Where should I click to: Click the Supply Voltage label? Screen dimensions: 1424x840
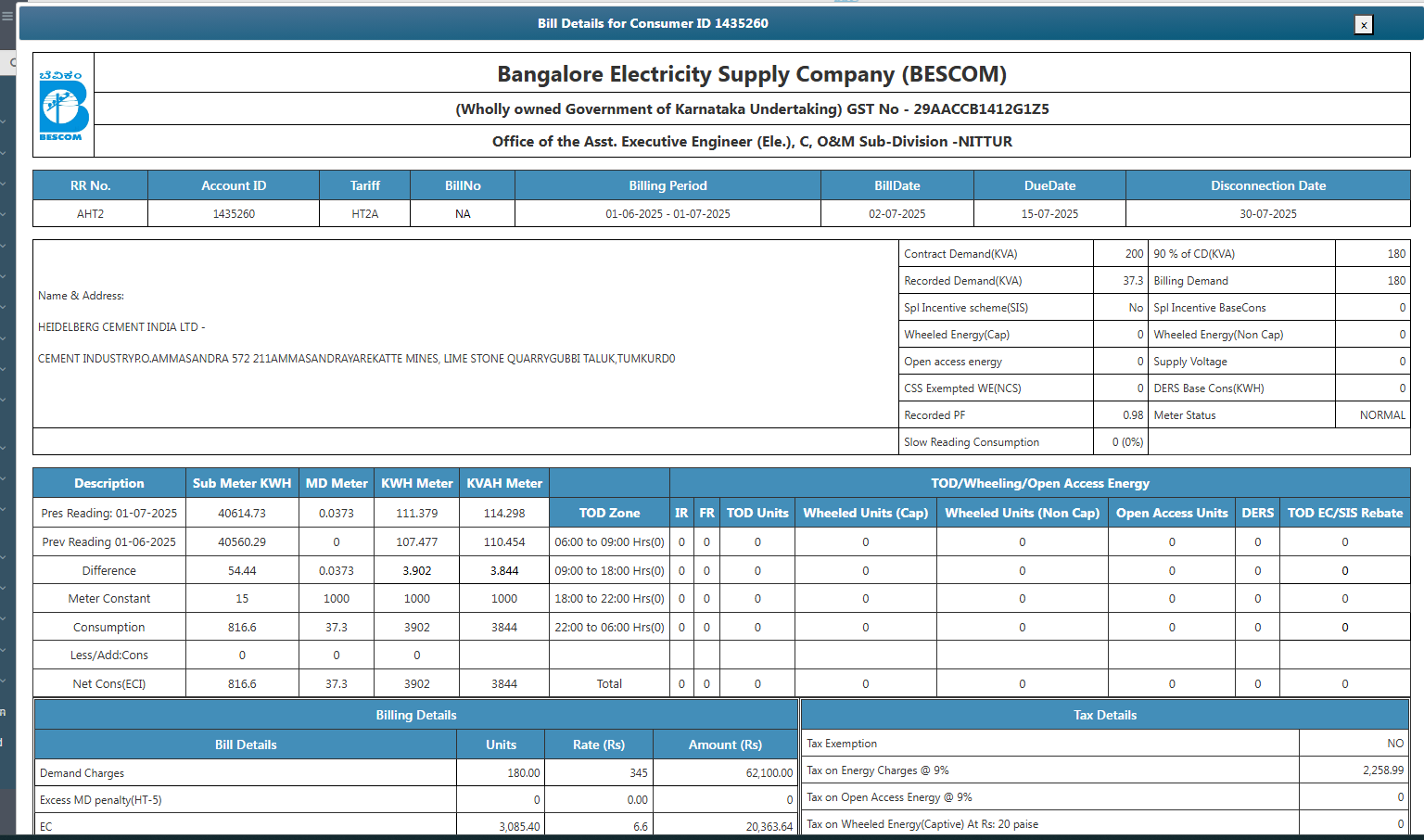pos(1190,362)
